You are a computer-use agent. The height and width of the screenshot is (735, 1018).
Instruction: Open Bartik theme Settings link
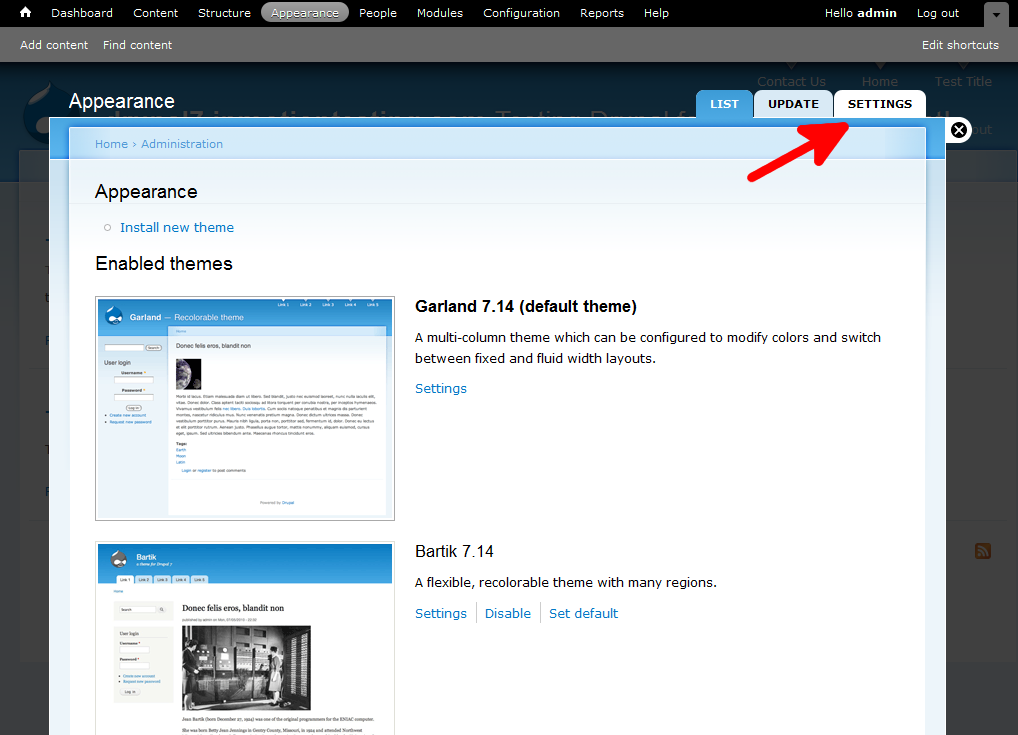(x=441, y=614)
